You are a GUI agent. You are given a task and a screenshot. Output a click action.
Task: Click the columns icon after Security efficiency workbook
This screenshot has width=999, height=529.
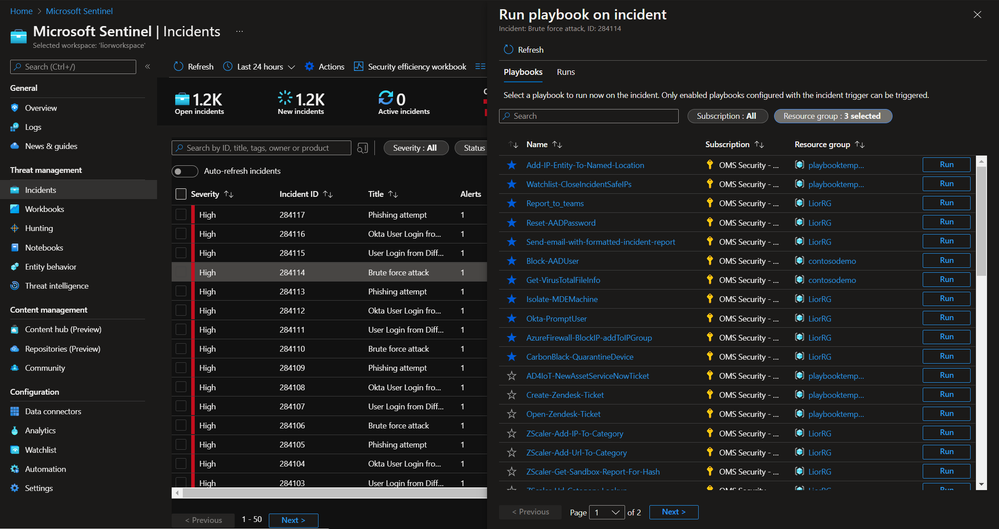pos(480,66)
